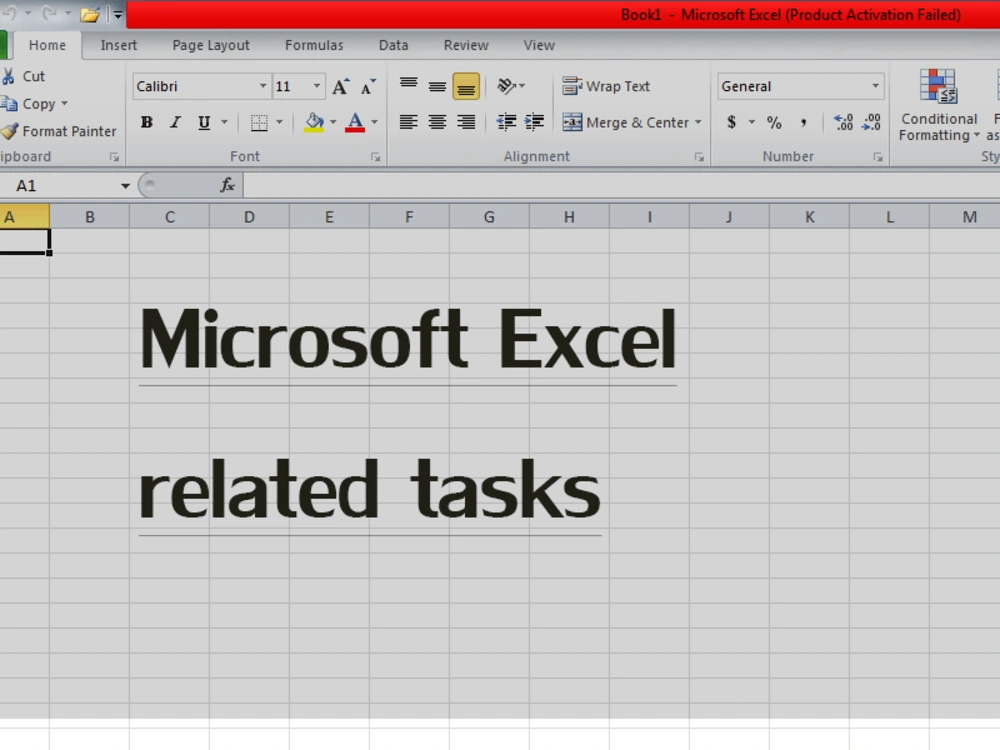Apply the red Font Color
This screenshot has height=750, width=1000.
(x=355, y=122)
